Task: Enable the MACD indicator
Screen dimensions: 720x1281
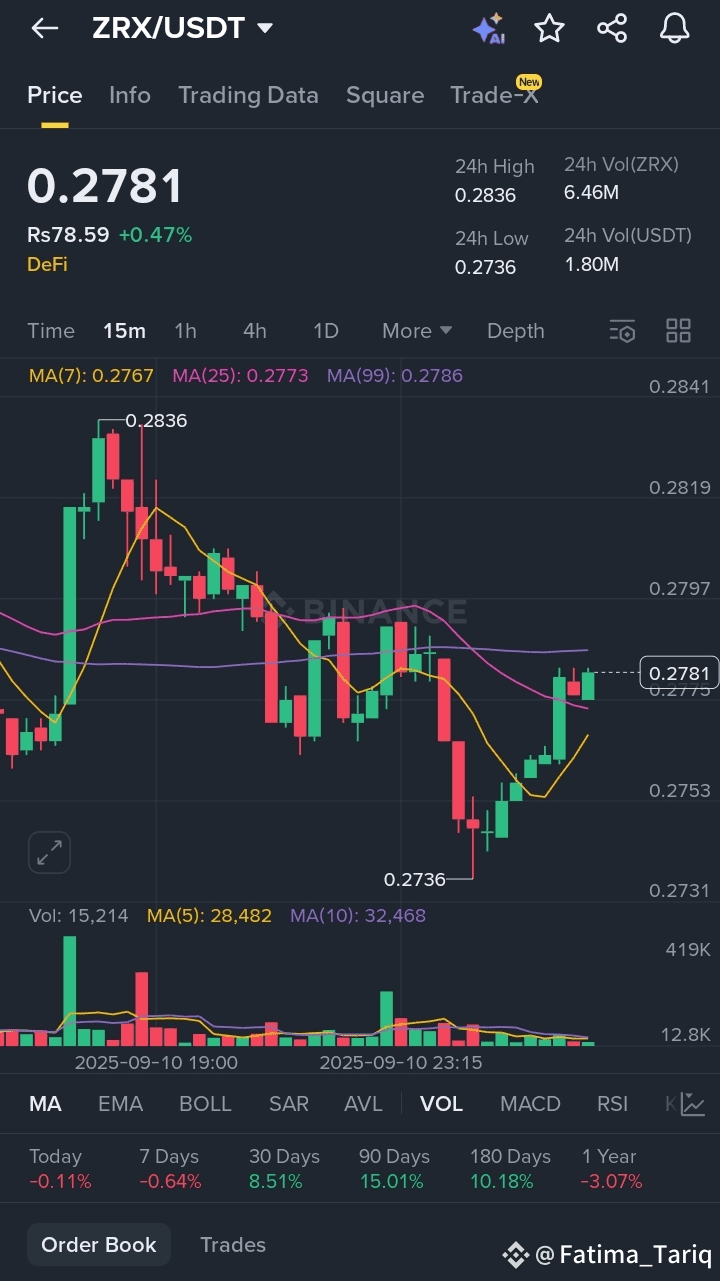Action: coord(530,1104)
